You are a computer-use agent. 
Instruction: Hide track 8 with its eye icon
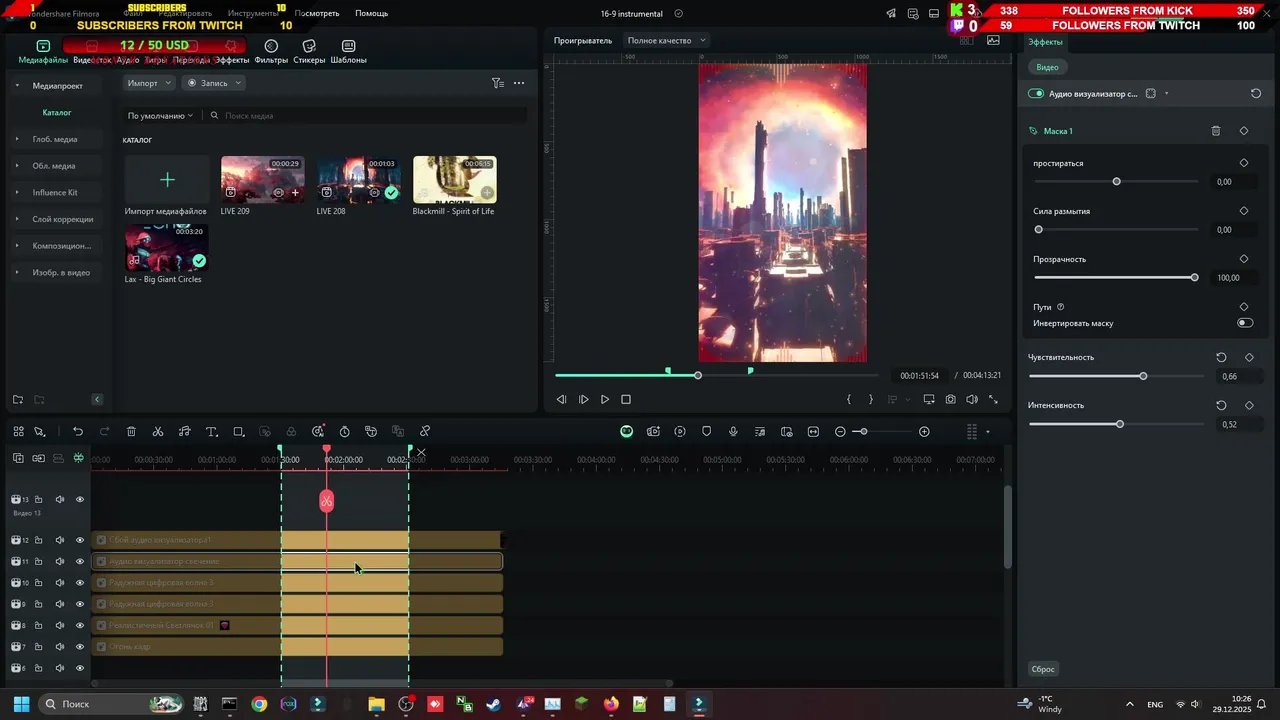click(x=80, y=626)
